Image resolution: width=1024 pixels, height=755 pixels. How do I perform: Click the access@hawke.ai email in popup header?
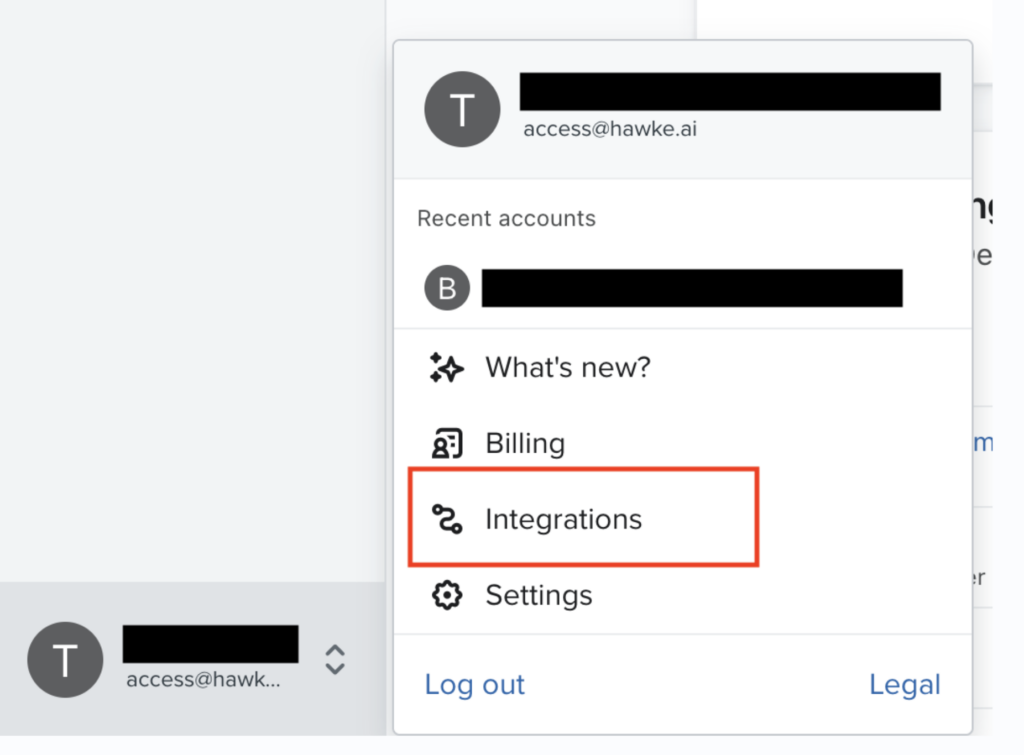[x=610, y=129]
